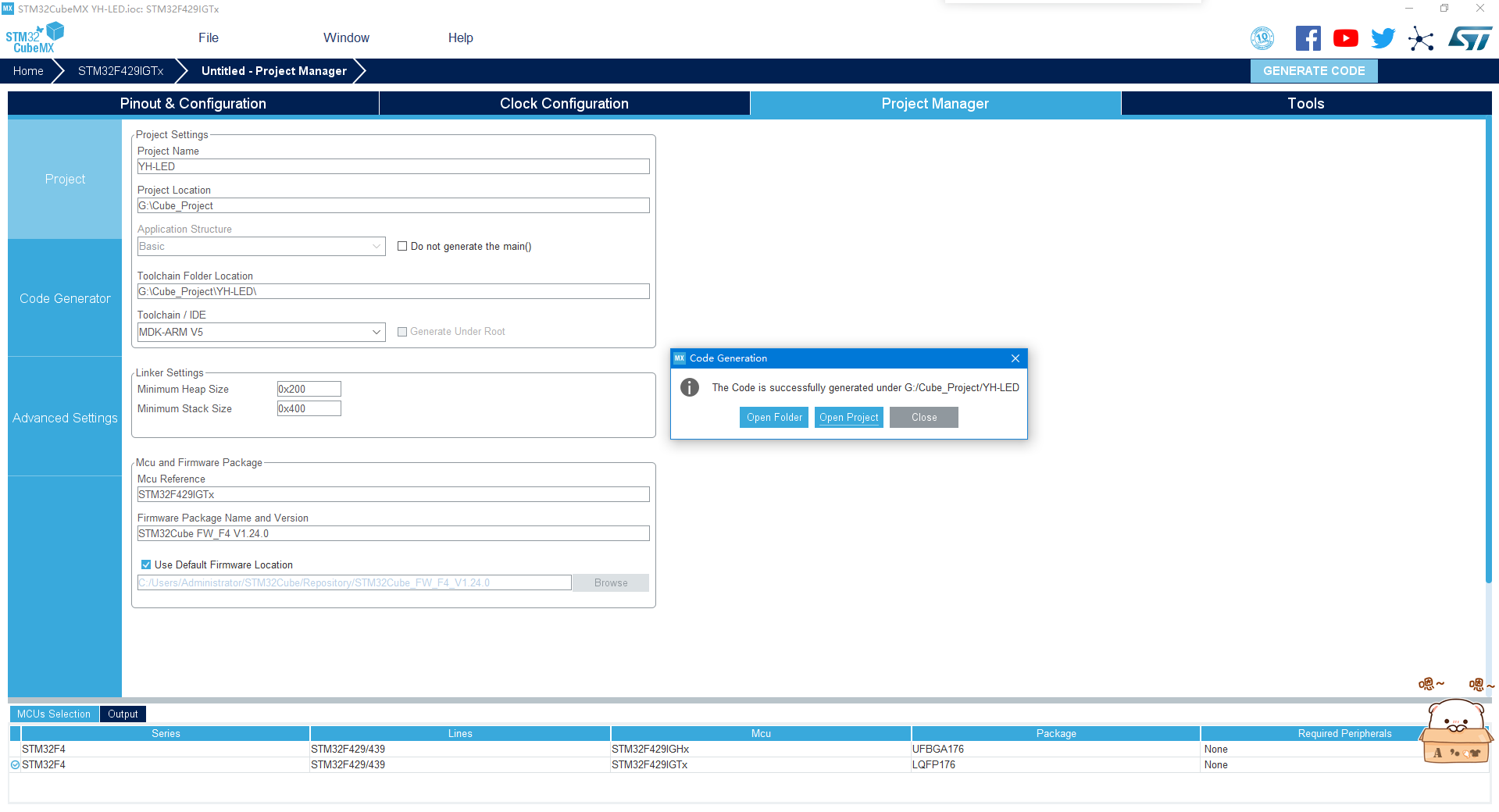
Task: Switch to MCUs Selection bottom tab
Action: (54, 714)
